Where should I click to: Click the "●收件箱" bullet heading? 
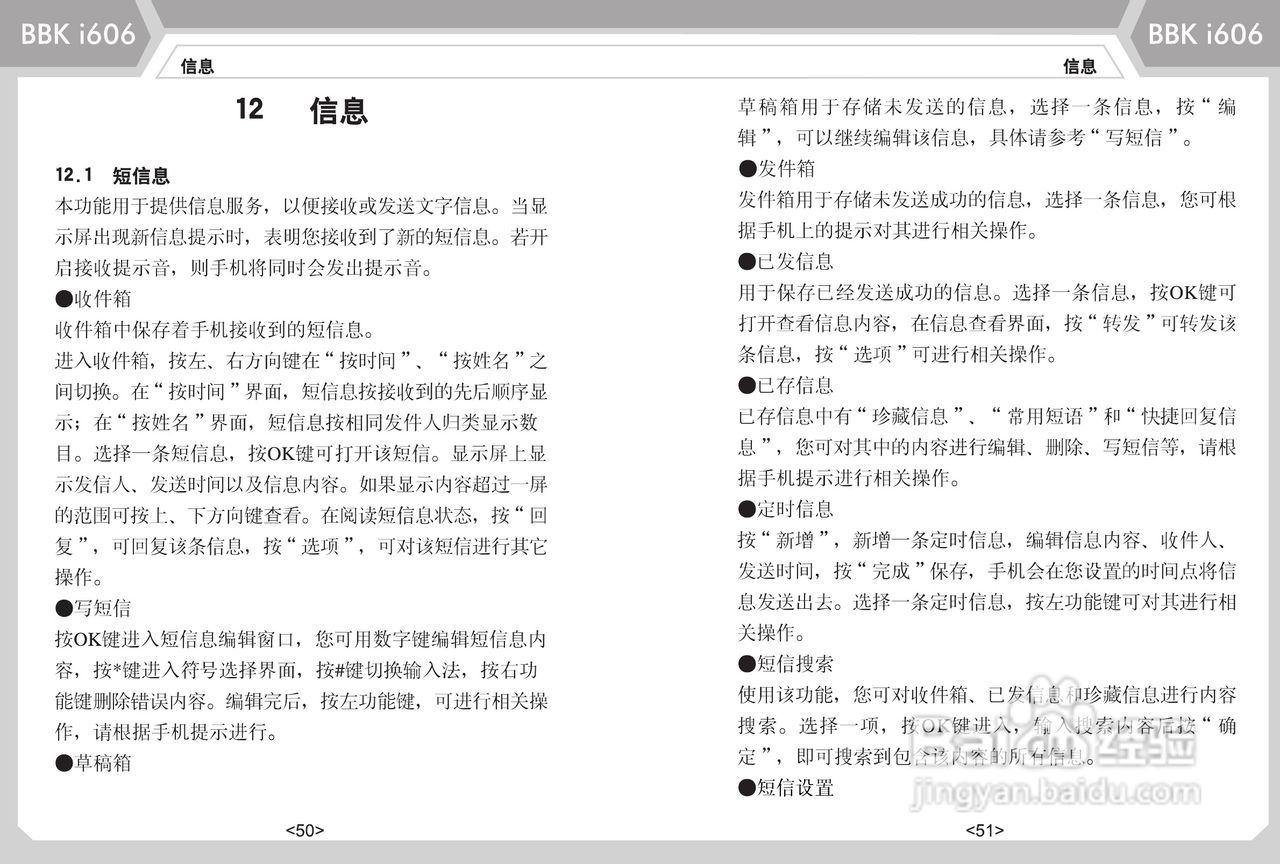coord(93,299)
